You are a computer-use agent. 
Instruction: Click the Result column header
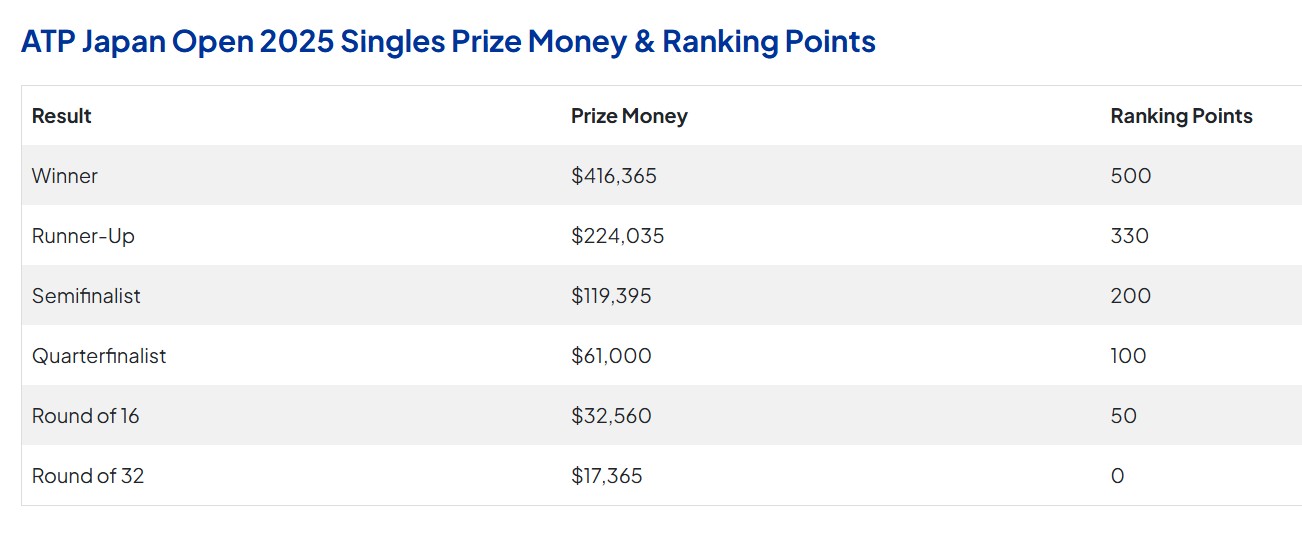point(62,116)
